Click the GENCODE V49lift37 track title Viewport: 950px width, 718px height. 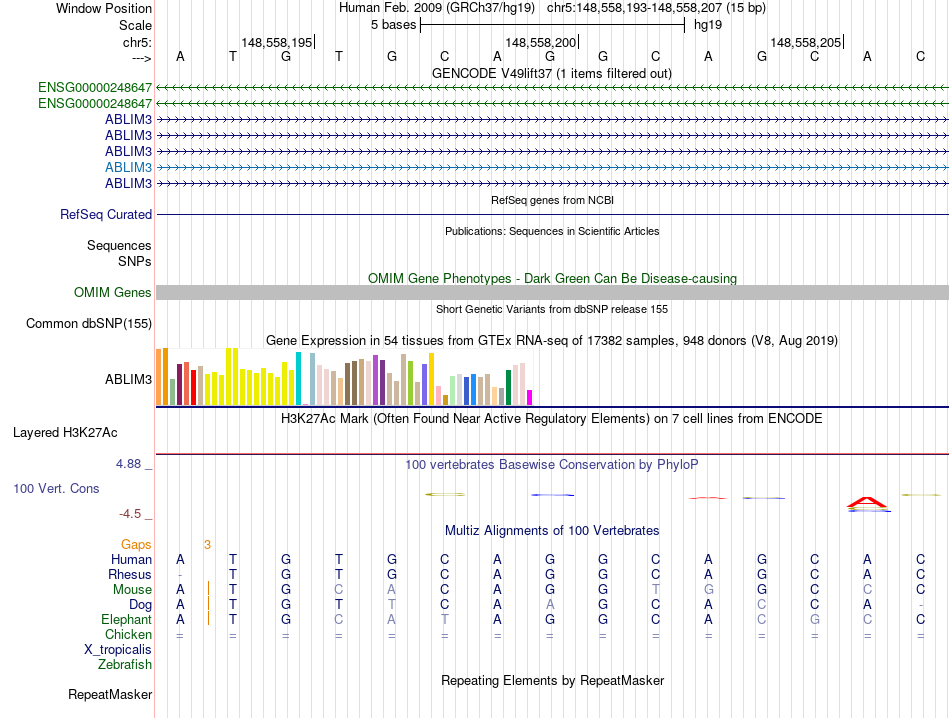[x=552, y=73]
